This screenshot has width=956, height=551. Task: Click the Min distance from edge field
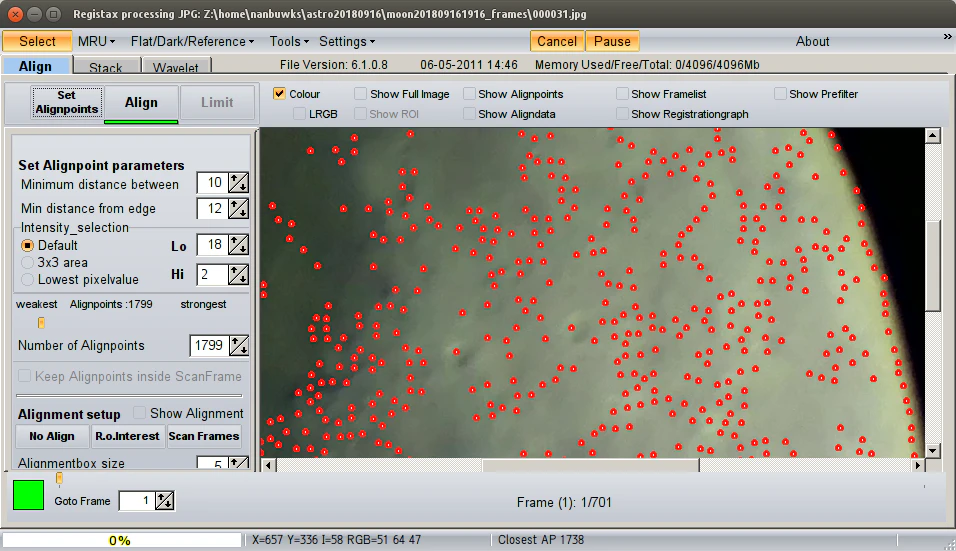212,208
